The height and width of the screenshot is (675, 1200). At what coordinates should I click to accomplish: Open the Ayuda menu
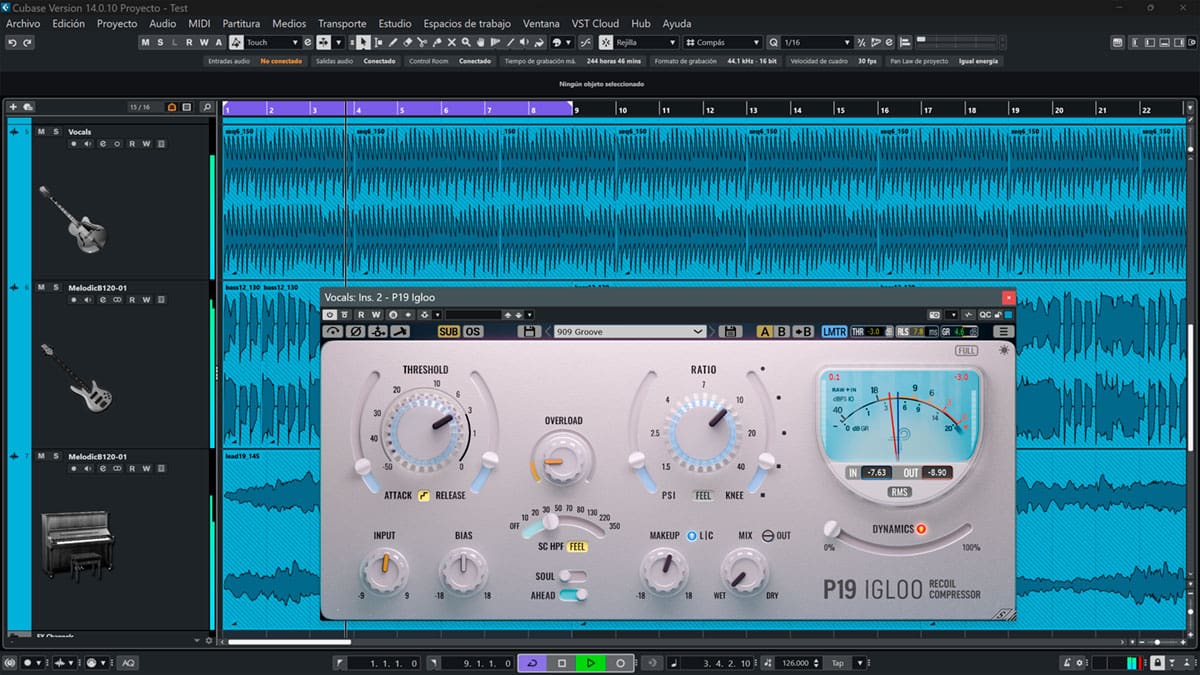point(677,23)
